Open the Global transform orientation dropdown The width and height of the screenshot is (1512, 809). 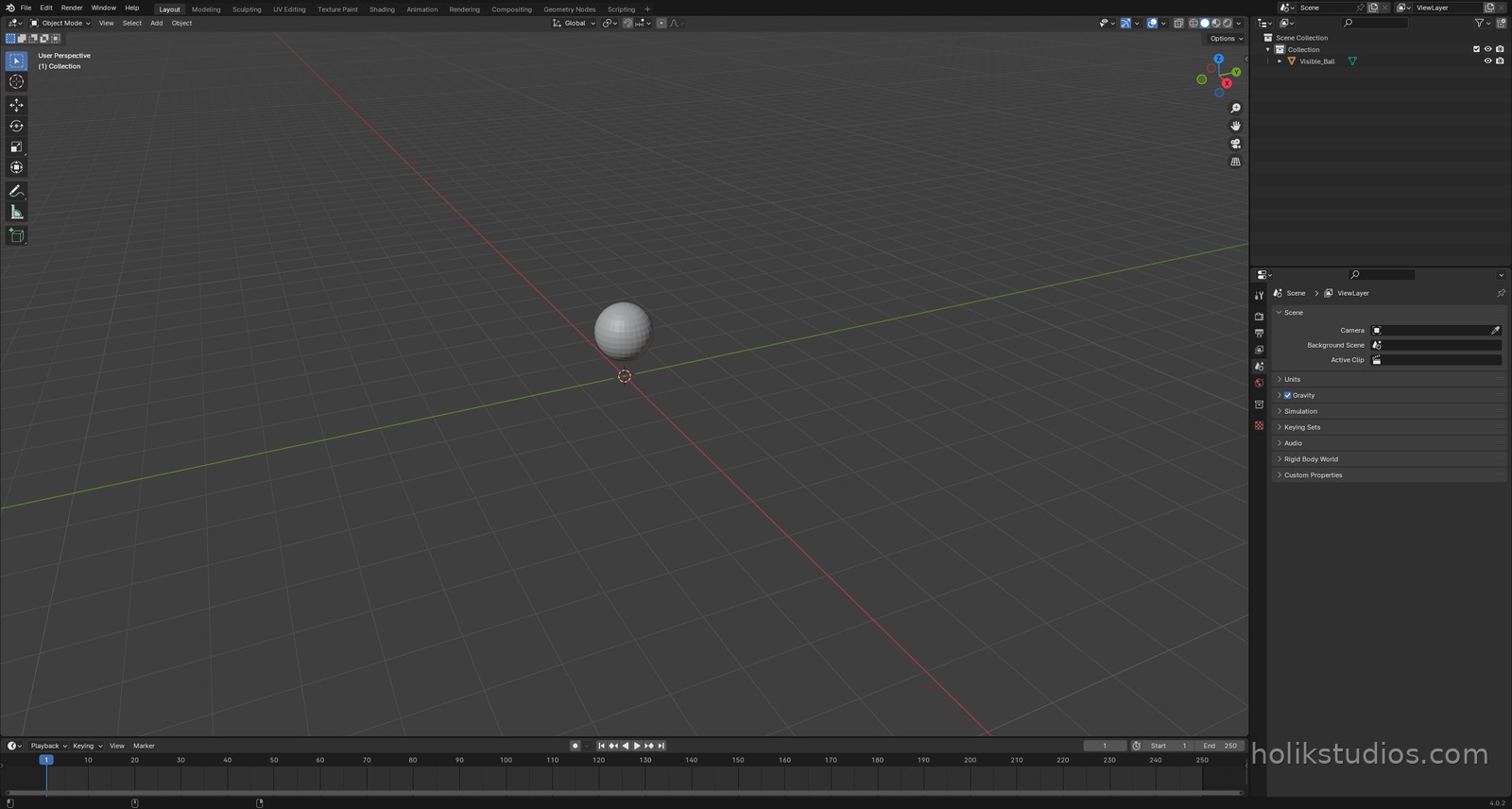click(575, 23)
